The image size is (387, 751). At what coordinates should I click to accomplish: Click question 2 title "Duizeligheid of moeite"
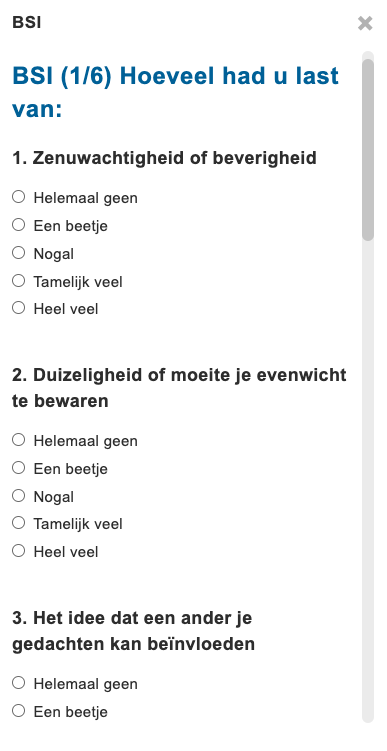point(179,388)
